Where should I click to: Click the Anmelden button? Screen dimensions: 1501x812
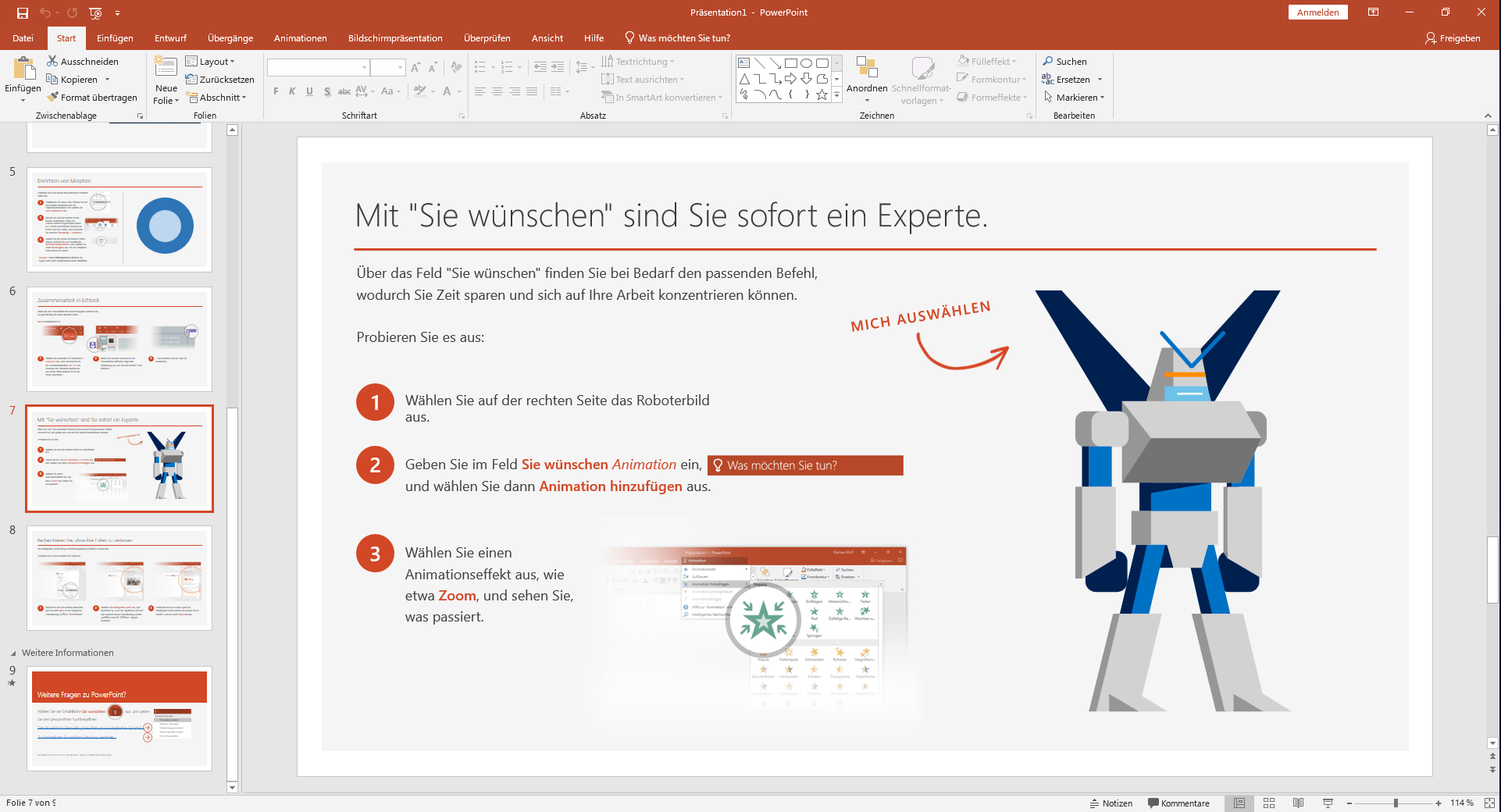[x=1317, y=12]
